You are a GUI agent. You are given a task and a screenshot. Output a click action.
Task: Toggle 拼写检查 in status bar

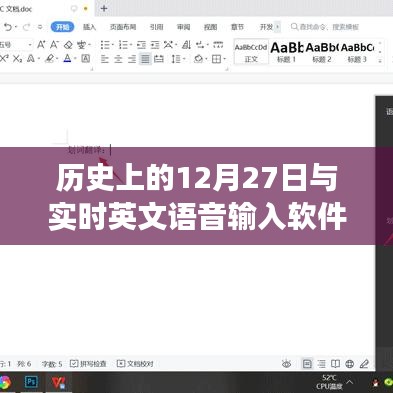coord(88,364)
